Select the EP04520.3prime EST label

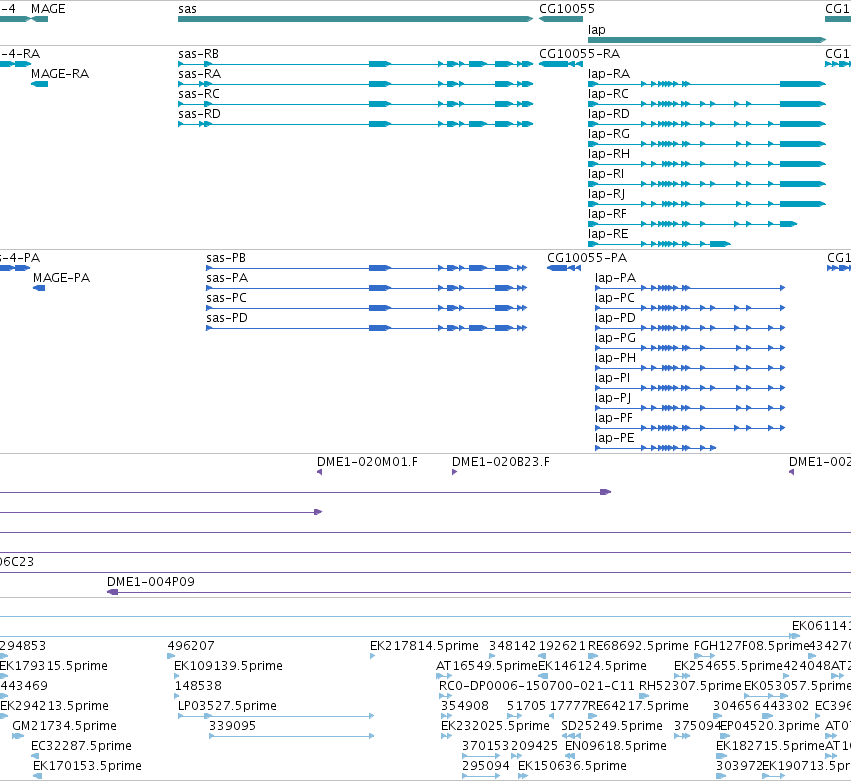[770, 726]
